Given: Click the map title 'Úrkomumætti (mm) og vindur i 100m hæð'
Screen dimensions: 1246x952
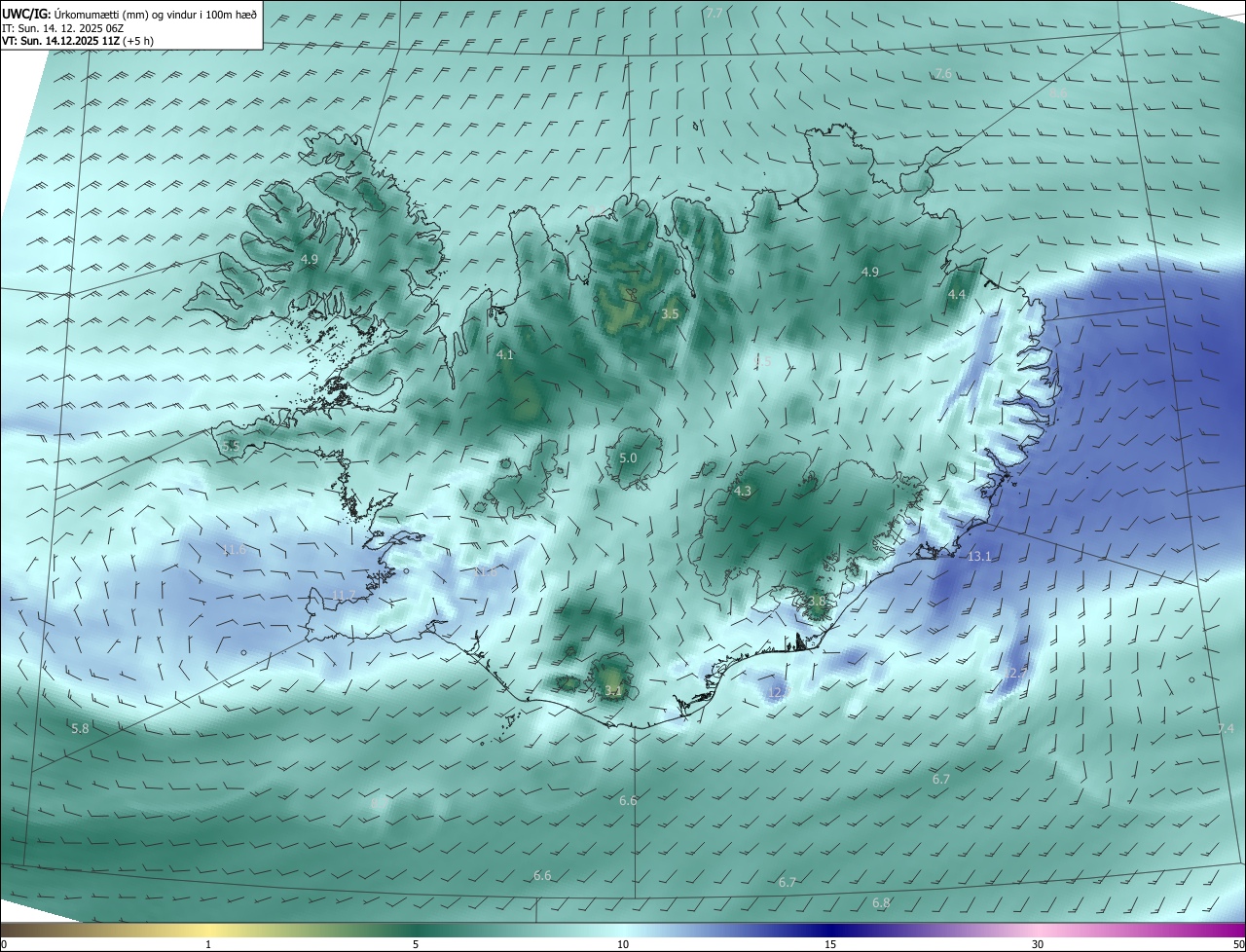Looking at the screenshot, I should (155, 14).
